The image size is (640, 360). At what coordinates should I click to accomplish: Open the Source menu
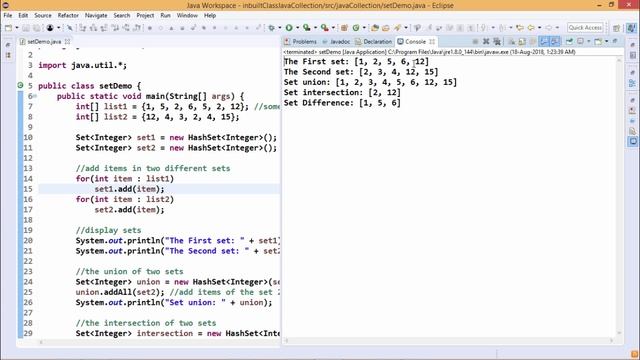point(43,16)
